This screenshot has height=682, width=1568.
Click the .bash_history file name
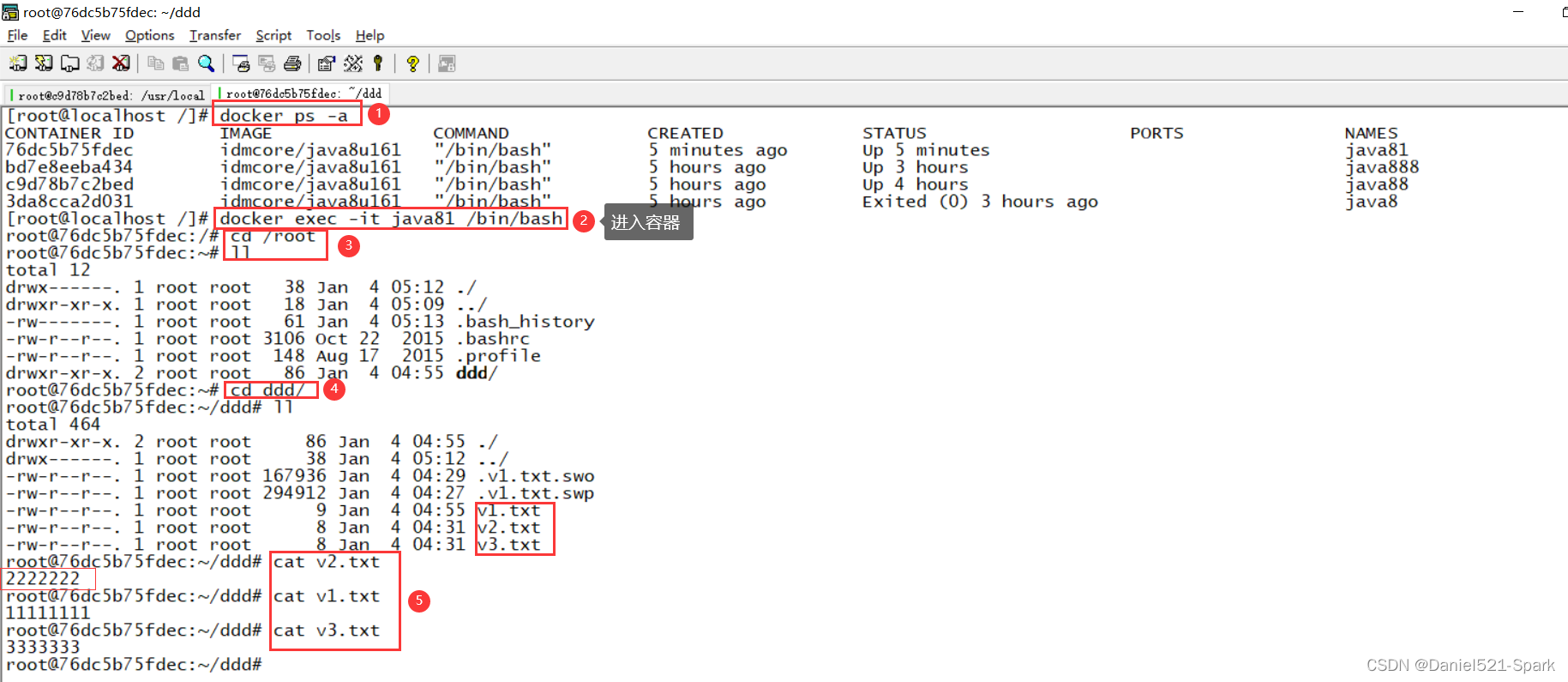pos(526,322)
